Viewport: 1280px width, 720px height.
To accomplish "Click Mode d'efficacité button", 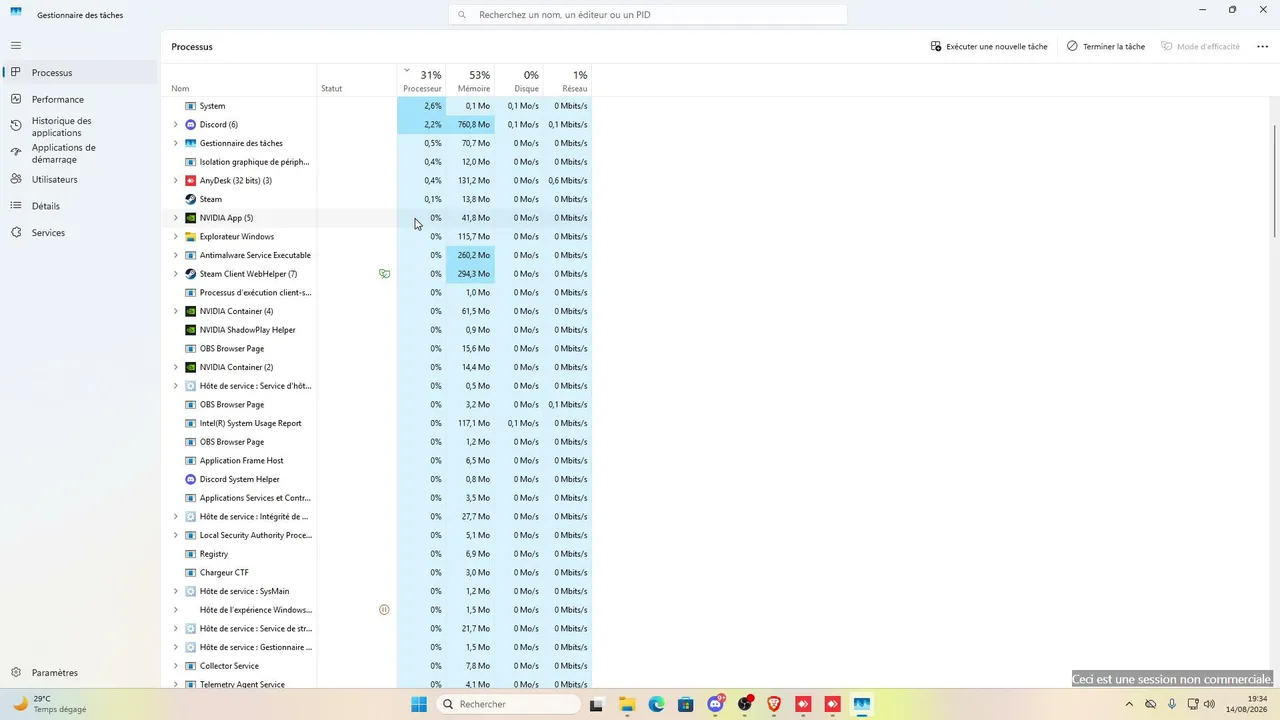I will [x=1200, y=47].
